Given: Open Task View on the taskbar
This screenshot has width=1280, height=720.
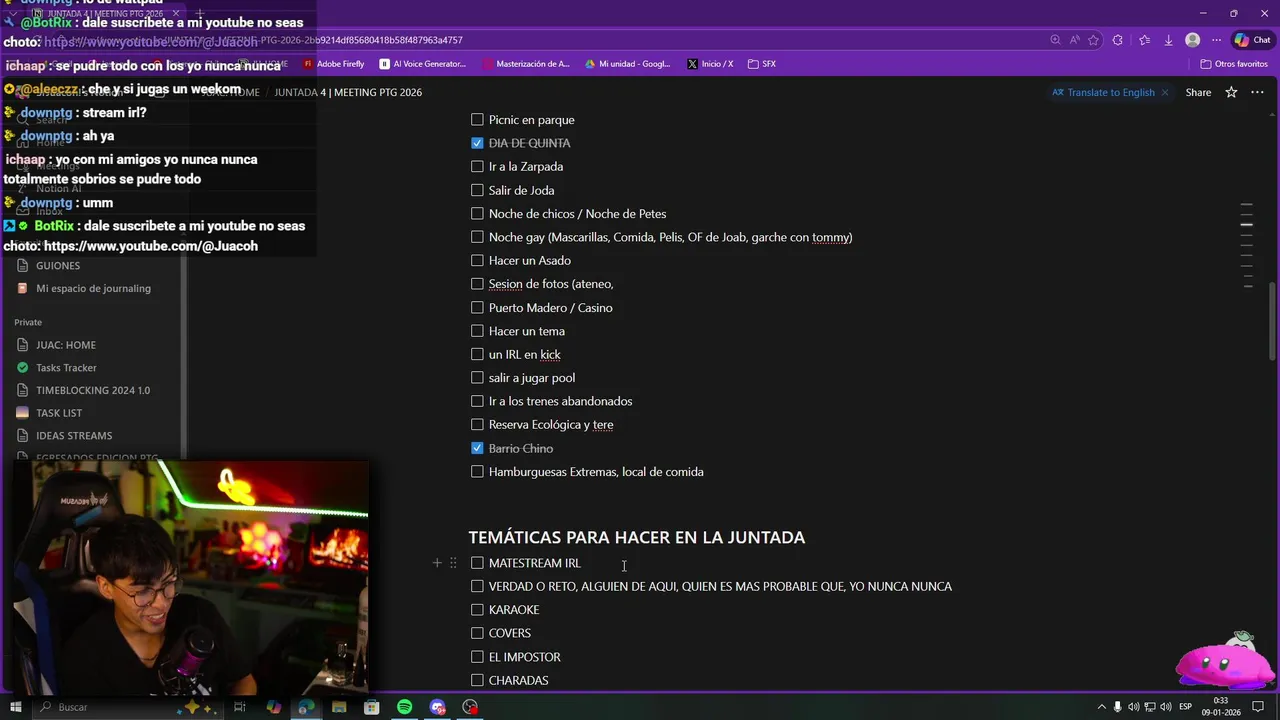Looking at the screenshot, I should pos(240,707).
